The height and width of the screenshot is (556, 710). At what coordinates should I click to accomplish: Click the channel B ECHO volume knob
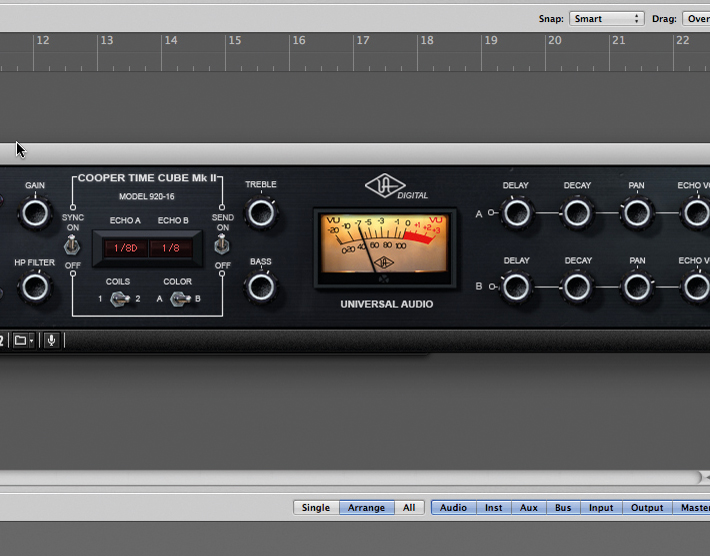696,287
